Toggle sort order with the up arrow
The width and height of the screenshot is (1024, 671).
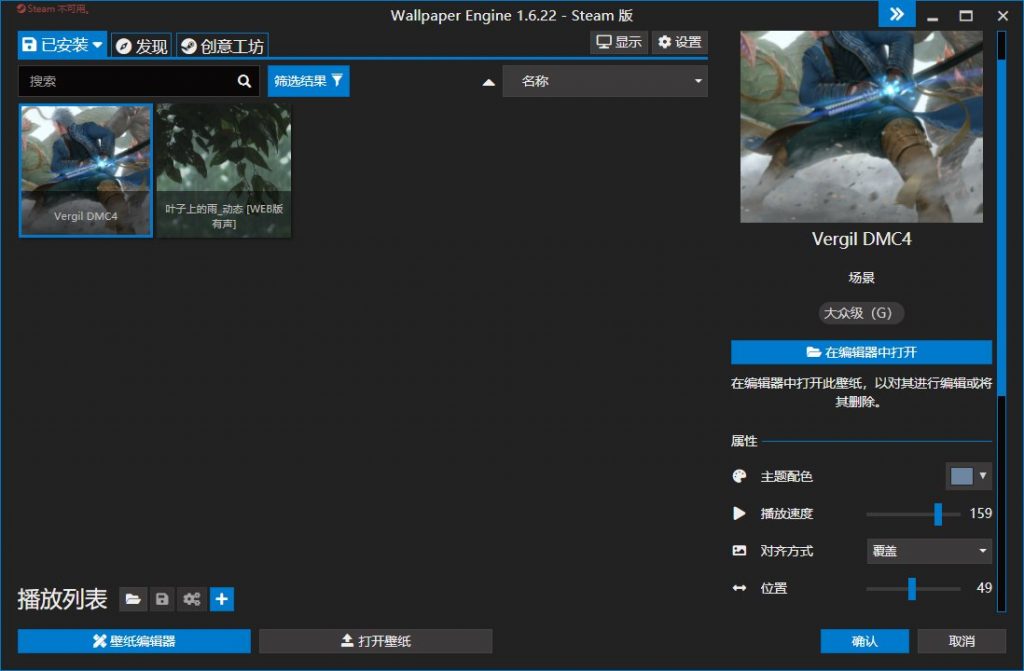(488, 81)
